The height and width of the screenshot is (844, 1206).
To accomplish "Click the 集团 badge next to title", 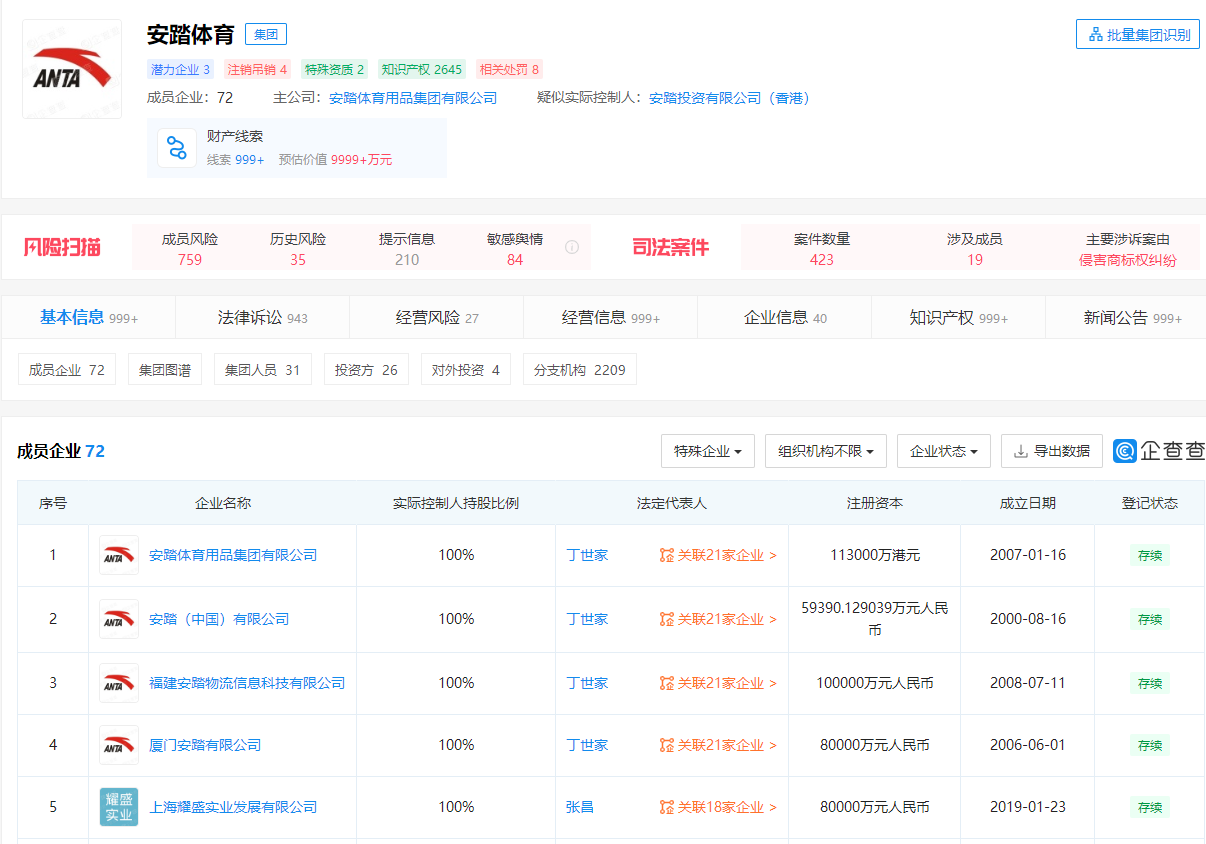I will tap(266, 35).
